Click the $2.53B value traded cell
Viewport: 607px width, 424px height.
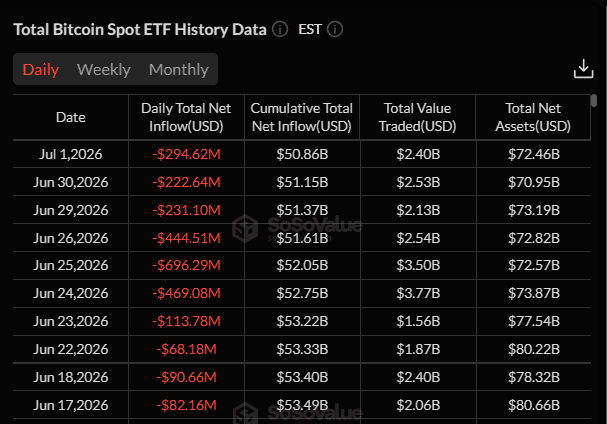(418, 182)
